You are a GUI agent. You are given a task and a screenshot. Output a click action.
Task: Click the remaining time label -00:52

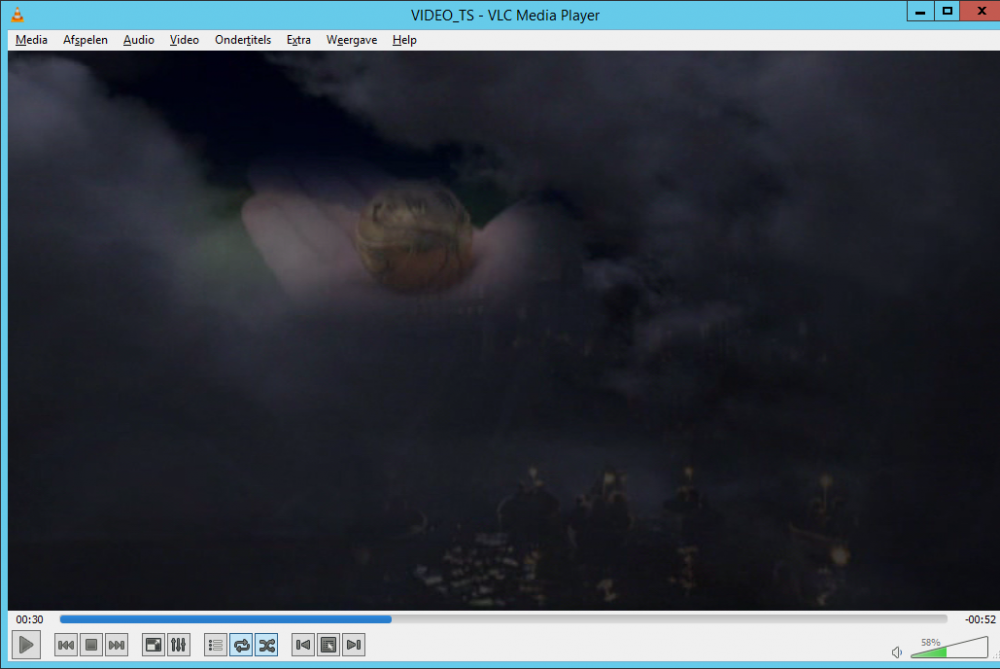click(979, 620)
